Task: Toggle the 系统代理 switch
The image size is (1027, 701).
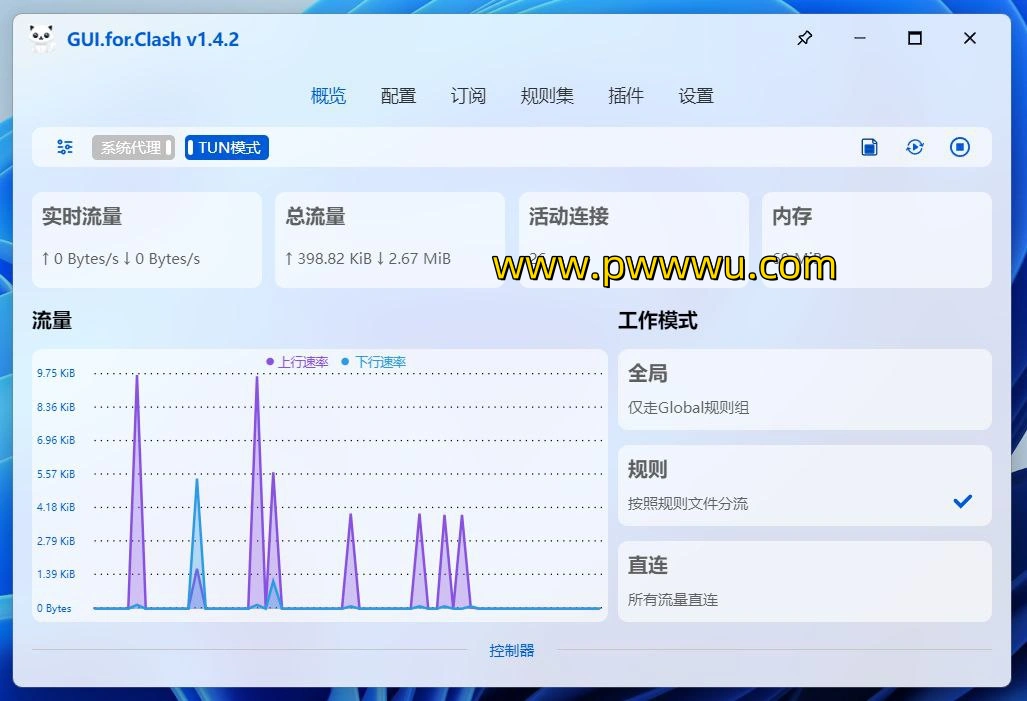Action: click(x=133, y=147)
